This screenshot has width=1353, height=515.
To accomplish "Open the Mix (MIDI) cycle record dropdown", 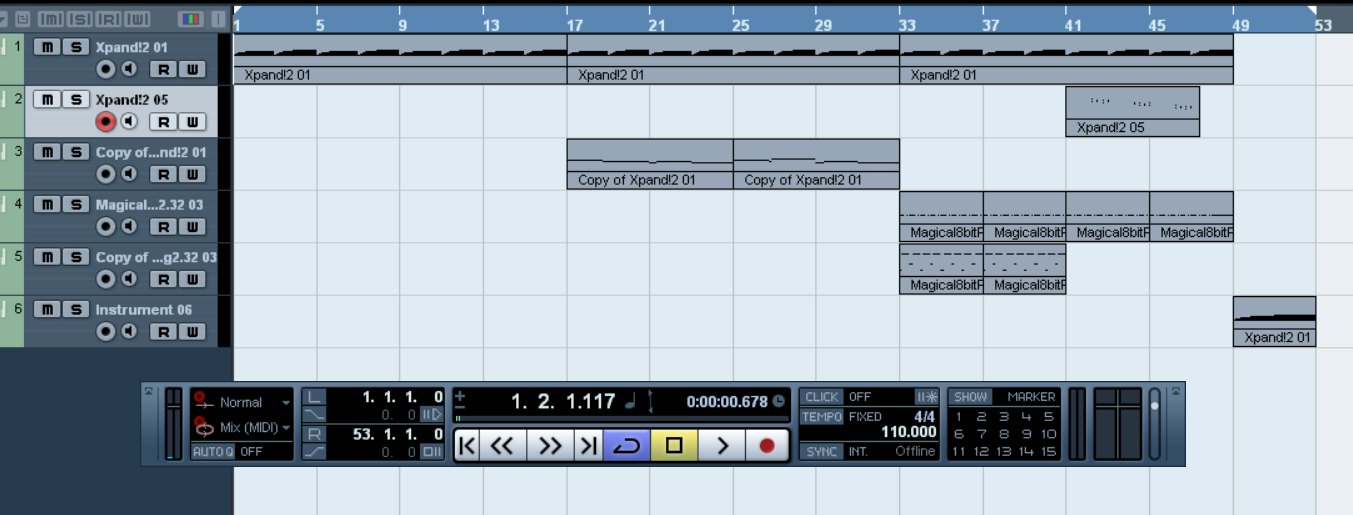I will (287, 428).
